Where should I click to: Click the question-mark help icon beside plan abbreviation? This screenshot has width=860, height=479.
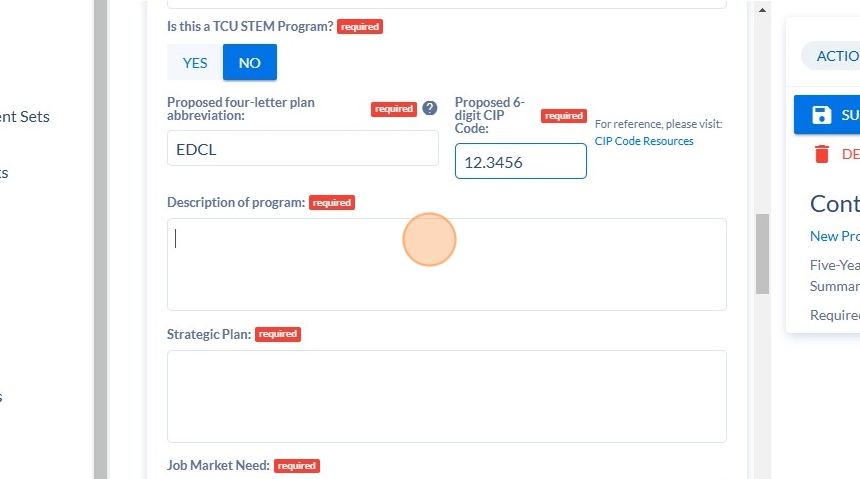430,109
